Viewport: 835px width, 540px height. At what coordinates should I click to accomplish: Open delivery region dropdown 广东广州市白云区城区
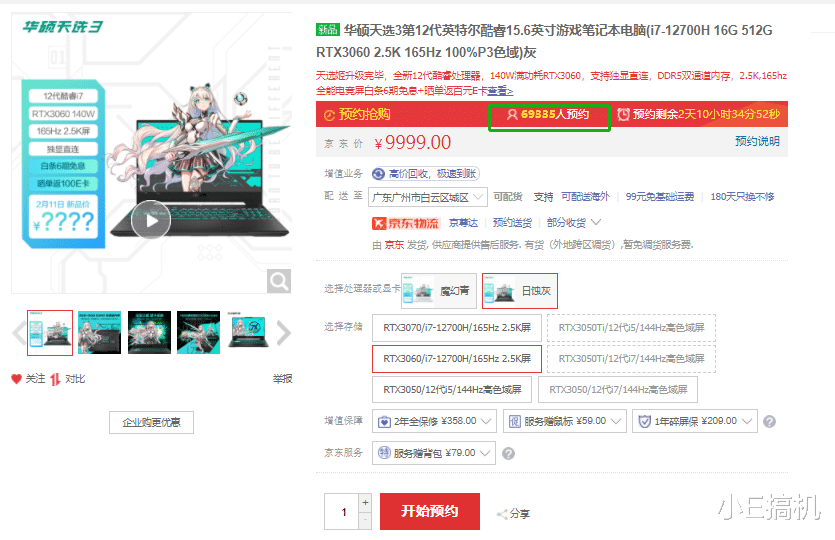tap(428, 198)
